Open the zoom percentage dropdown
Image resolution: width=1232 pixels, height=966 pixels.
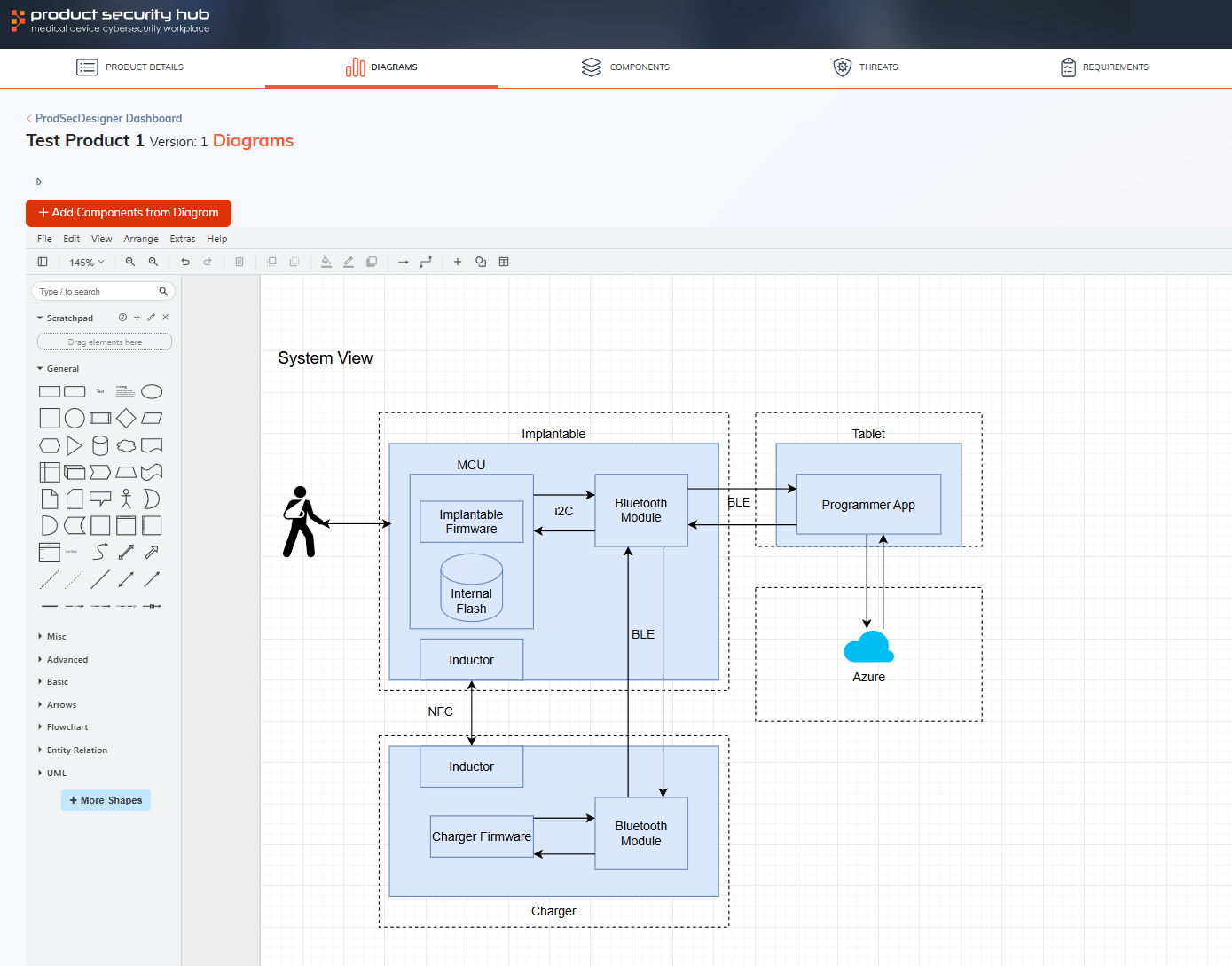[x=86, y=262]
